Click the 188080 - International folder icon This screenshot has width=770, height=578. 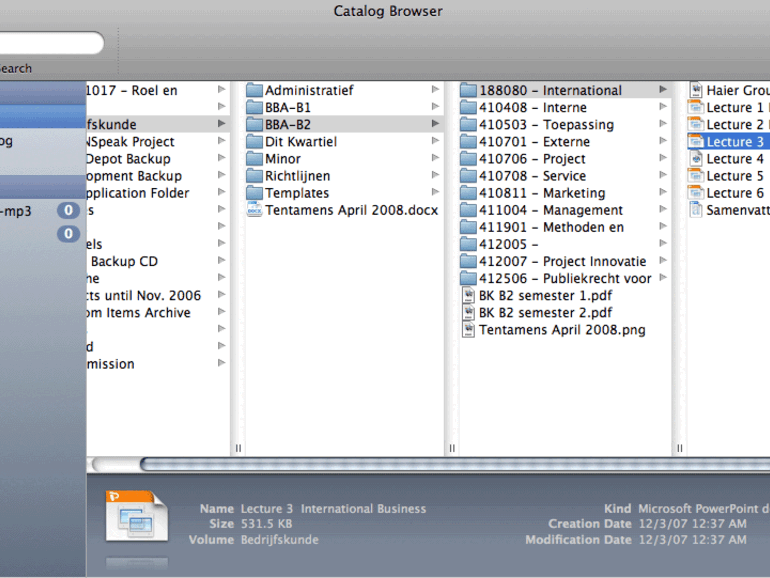tap(468, 90)
